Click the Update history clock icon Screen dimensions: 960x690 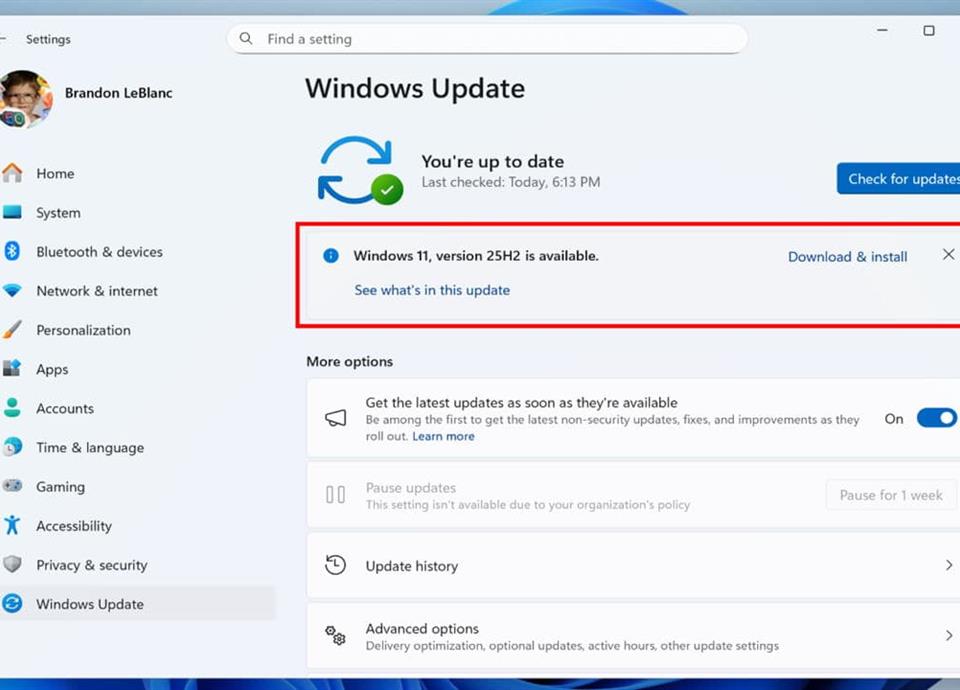[x=336, y=566]
